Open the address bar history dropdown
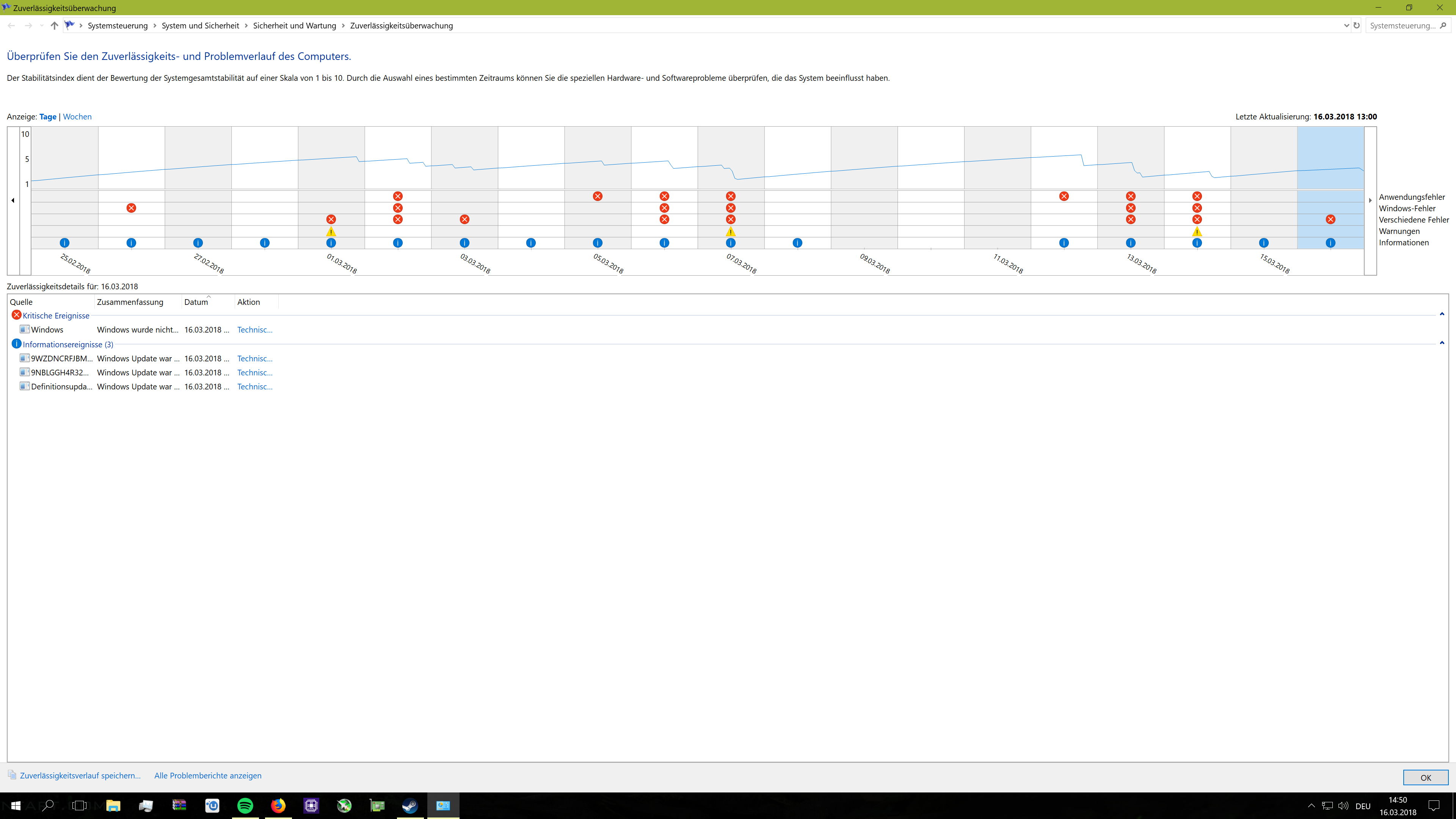The width and height of the screenshot is (1456, 819). (x=1346, y=25)
